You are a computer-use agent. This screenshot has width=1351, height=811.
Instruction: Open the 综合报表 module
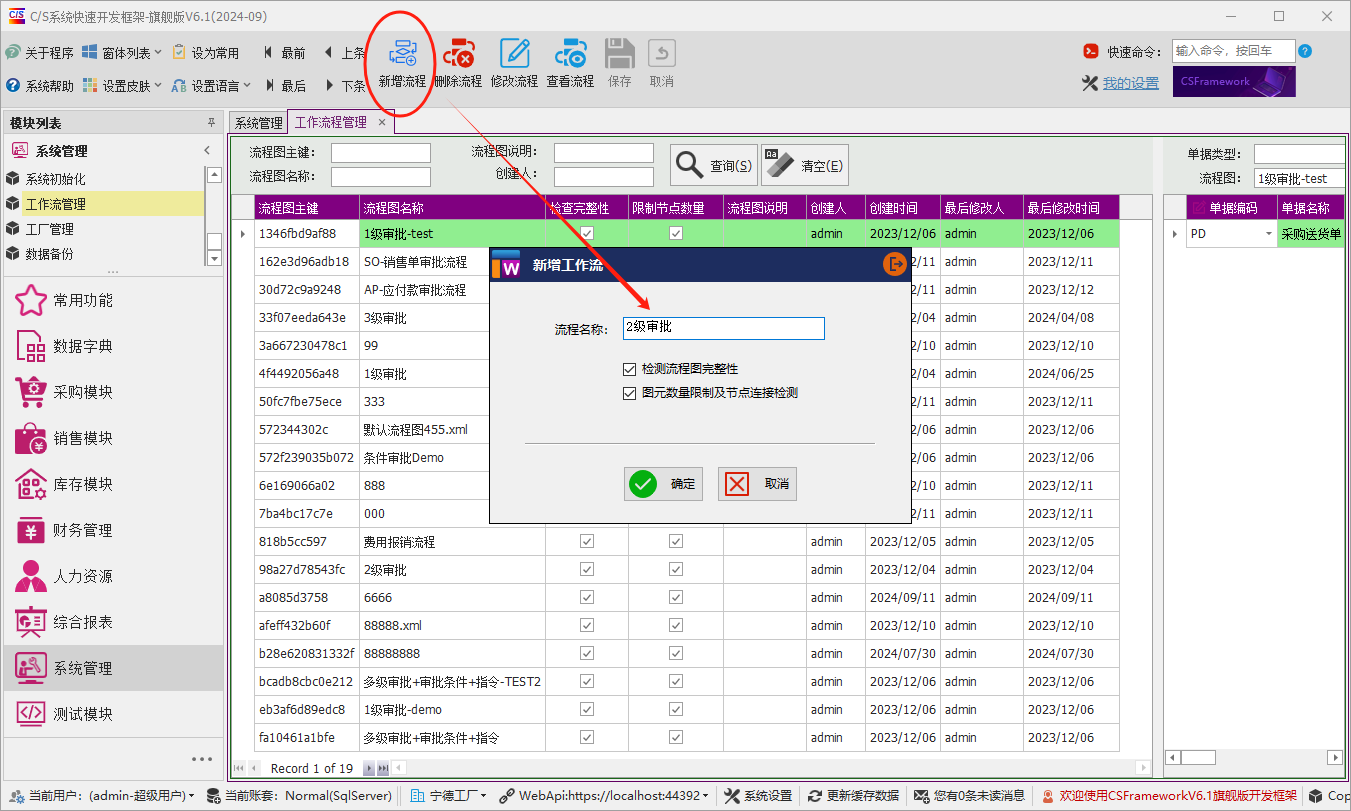pos(114,622)
